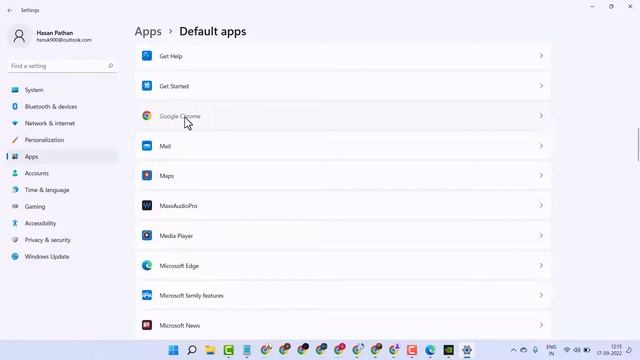Expand Microsoft Edge row chevron

click(541, 265)
